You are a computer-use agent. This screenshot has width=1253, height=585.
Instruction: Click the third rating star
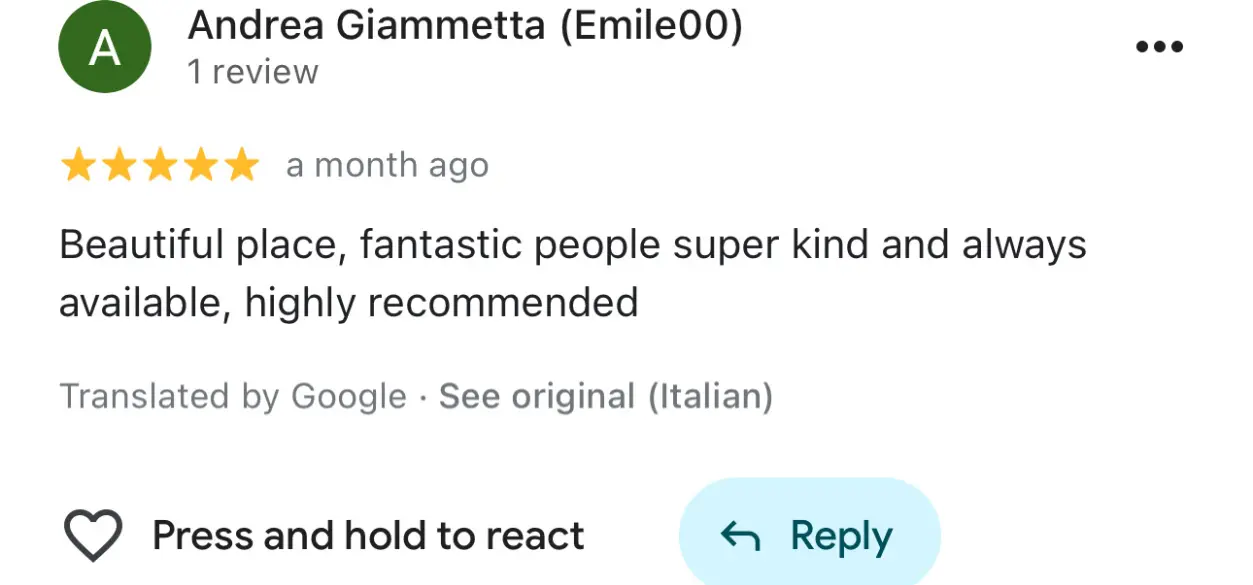pos(159,166)
